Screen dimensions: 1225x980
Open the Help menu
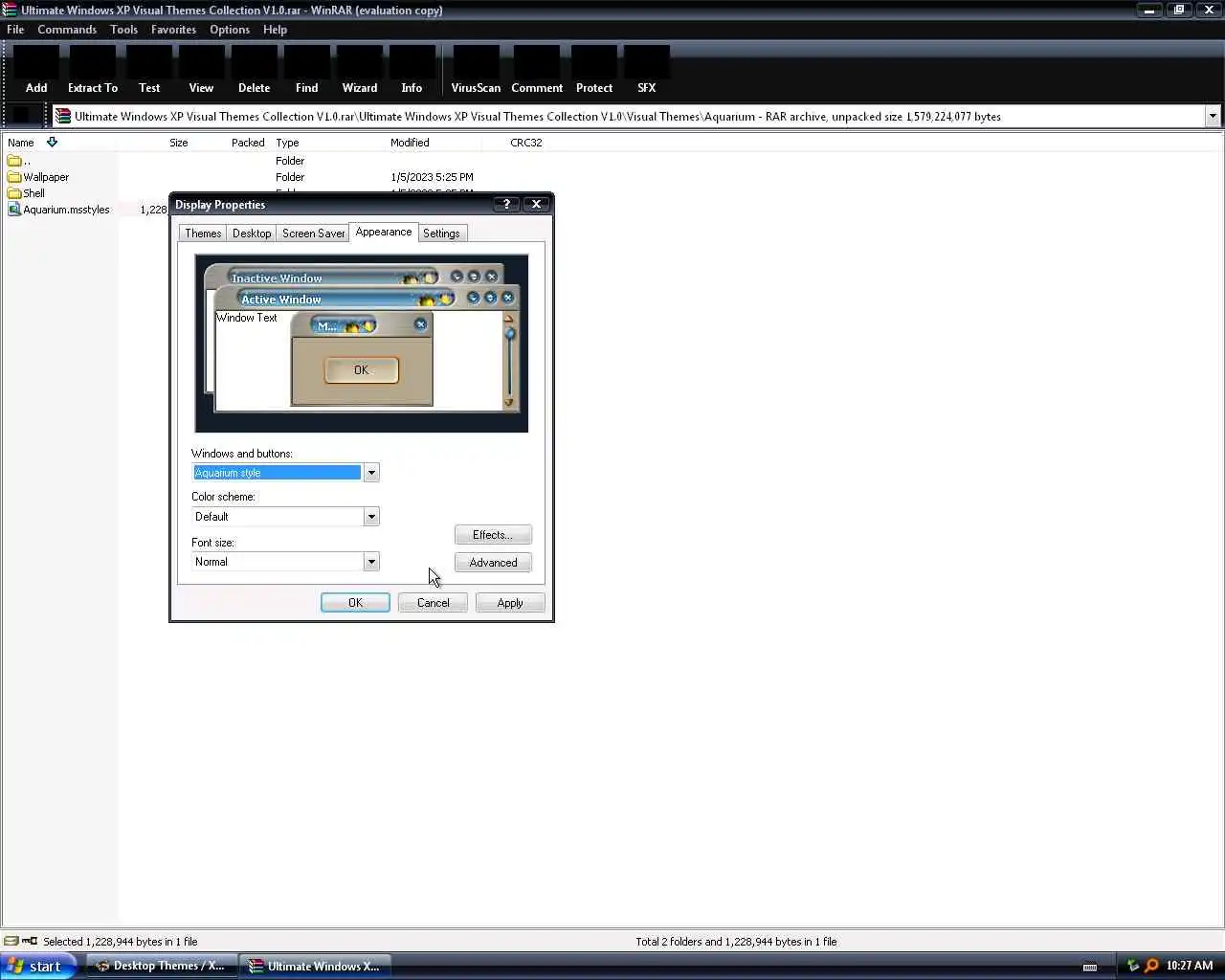click(275, 30)
